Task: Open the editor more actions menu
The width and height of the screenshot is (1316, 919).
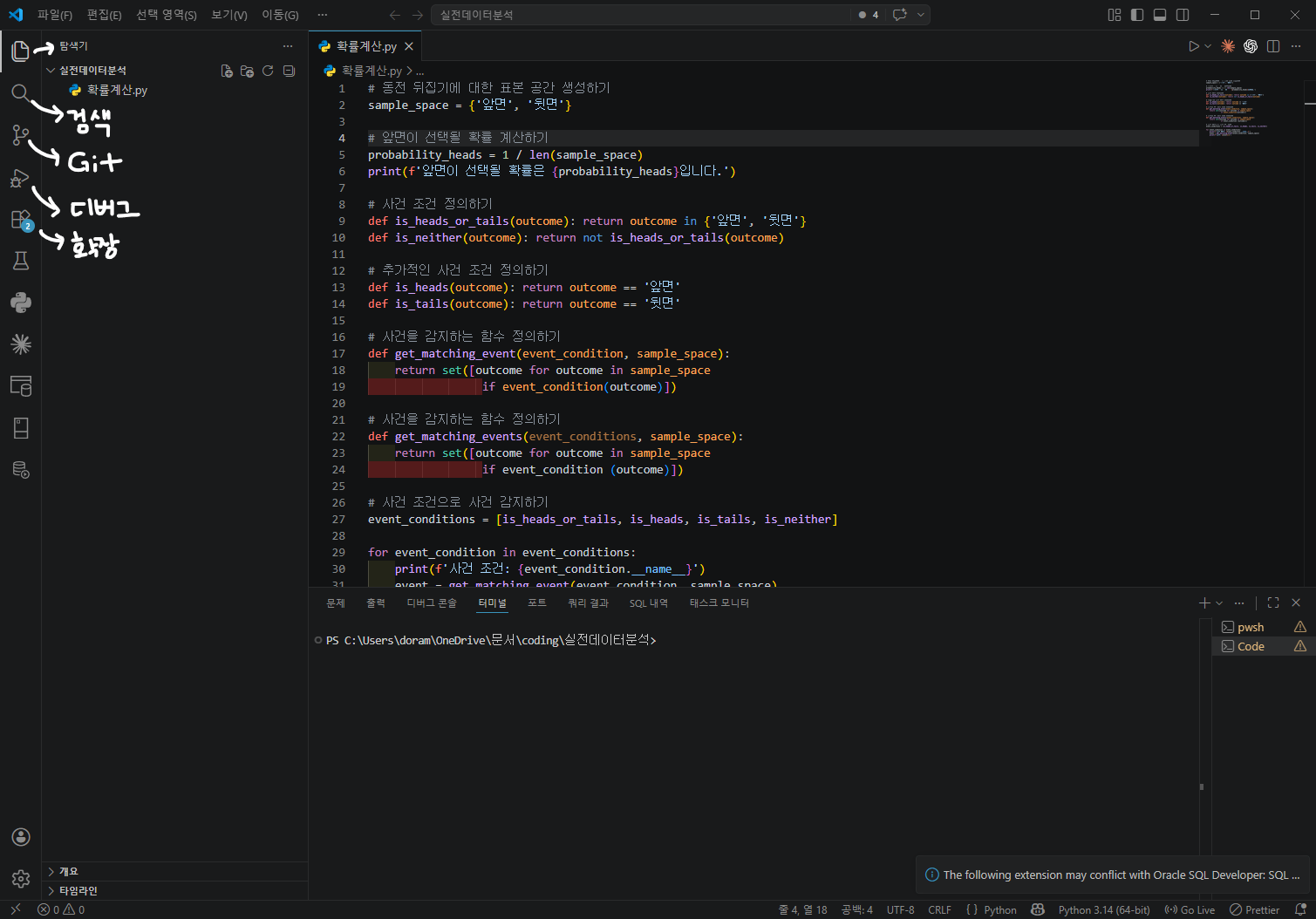Action: point(1296,46)
